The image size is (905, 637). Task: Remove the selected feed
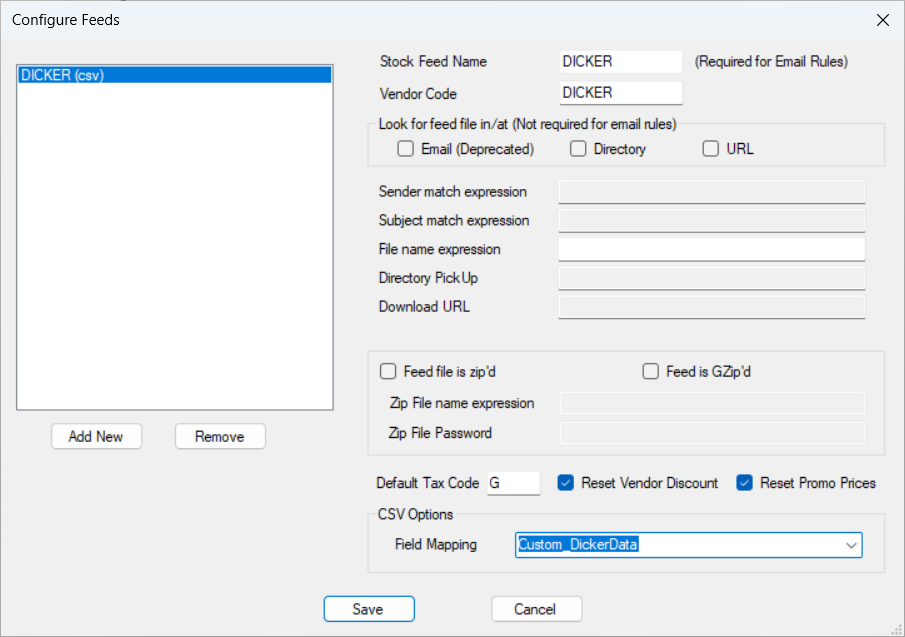[x=220, y=437]
